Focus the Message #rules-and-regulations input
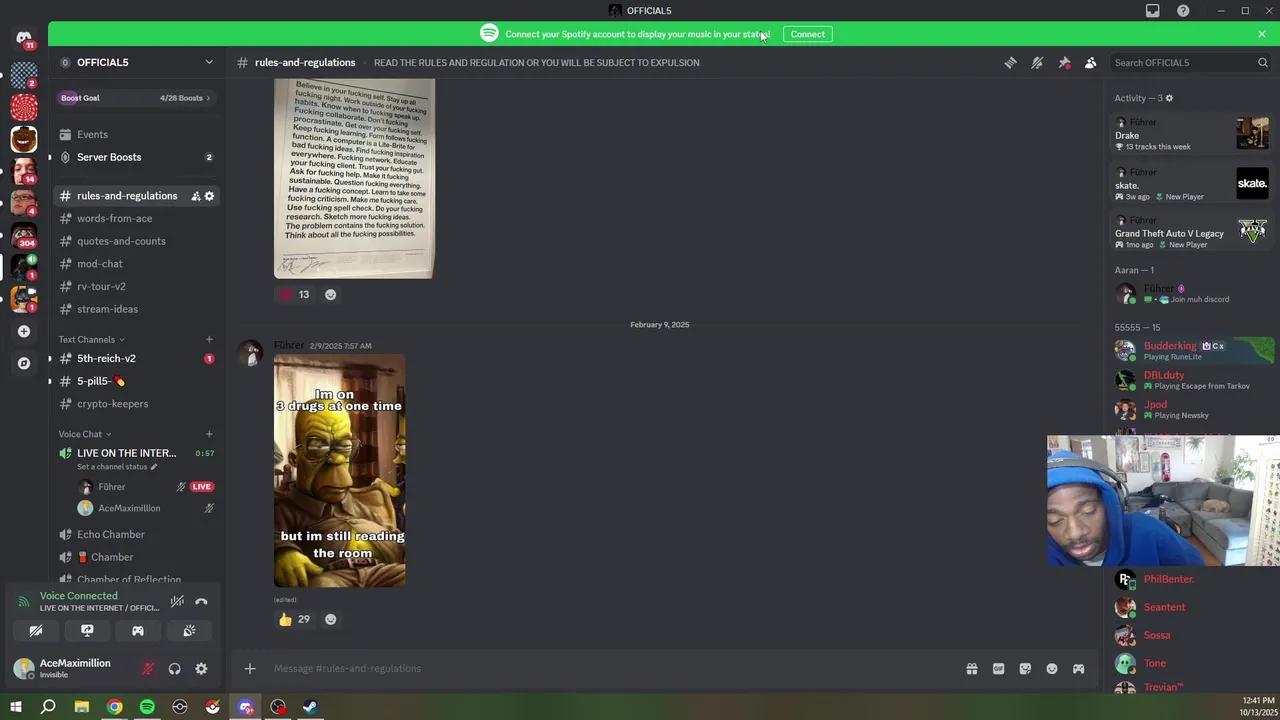 tap(610, 668)
